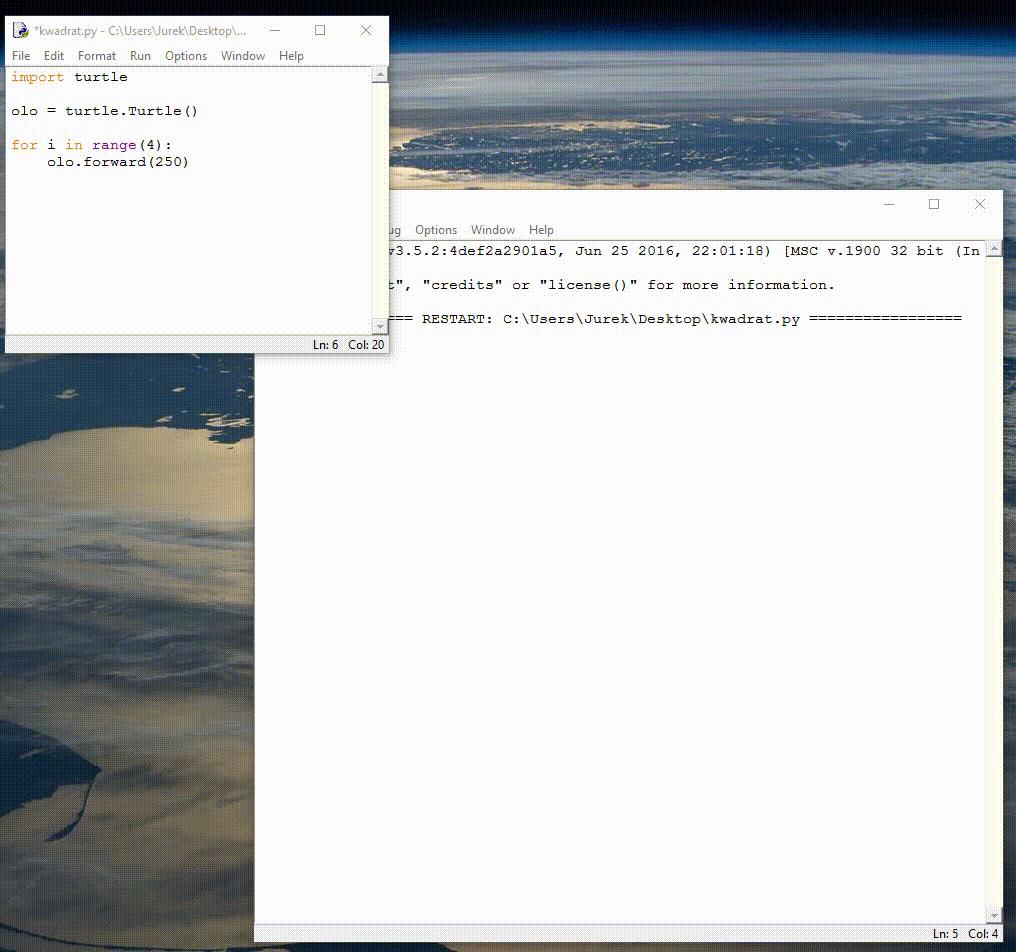Click the Python version line in Shell
The height and width of the screenshot is (952, 1016).
point(684,251)
